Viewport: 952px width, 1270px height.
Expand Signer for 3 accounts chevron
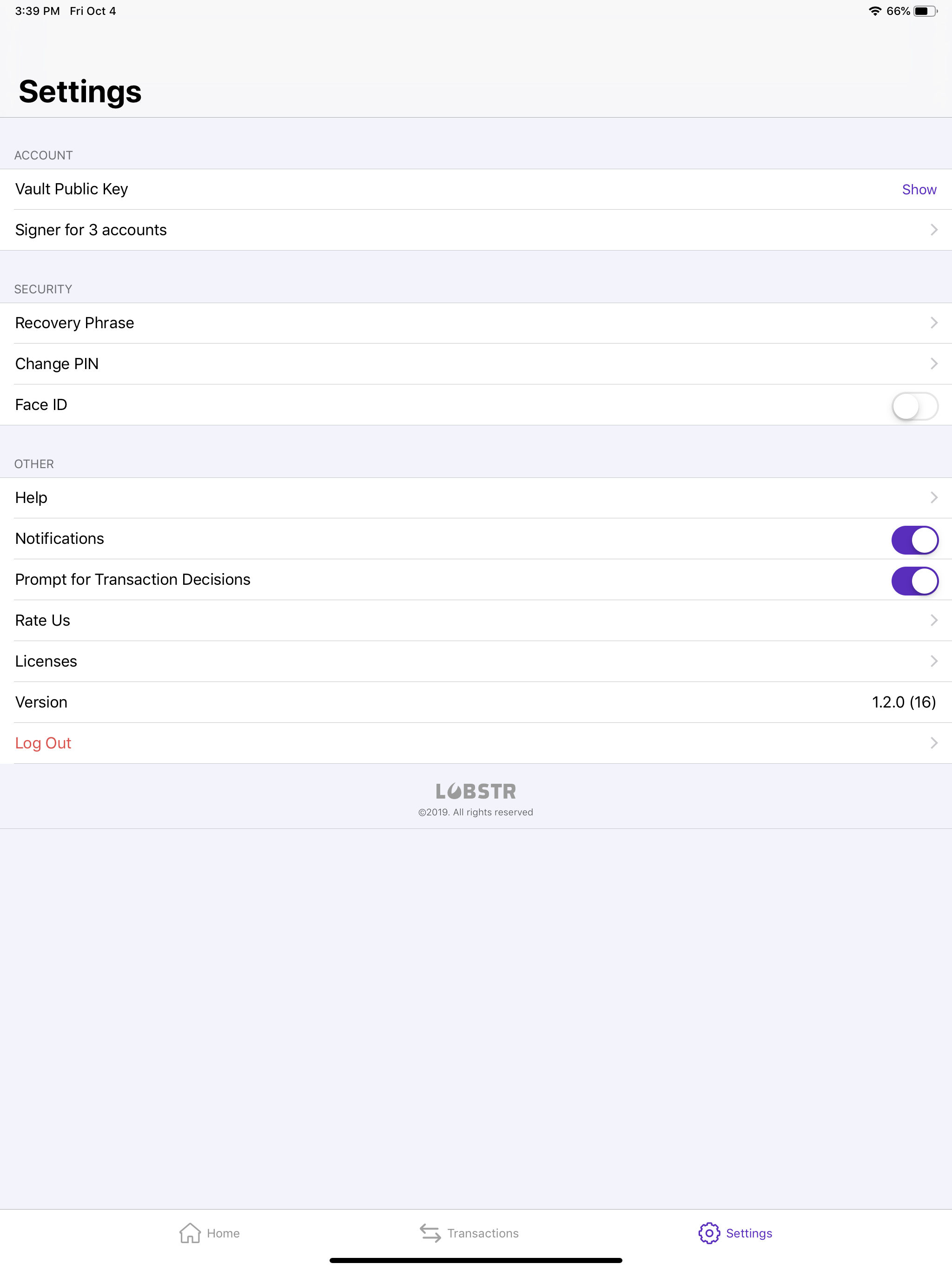(933, 230)
